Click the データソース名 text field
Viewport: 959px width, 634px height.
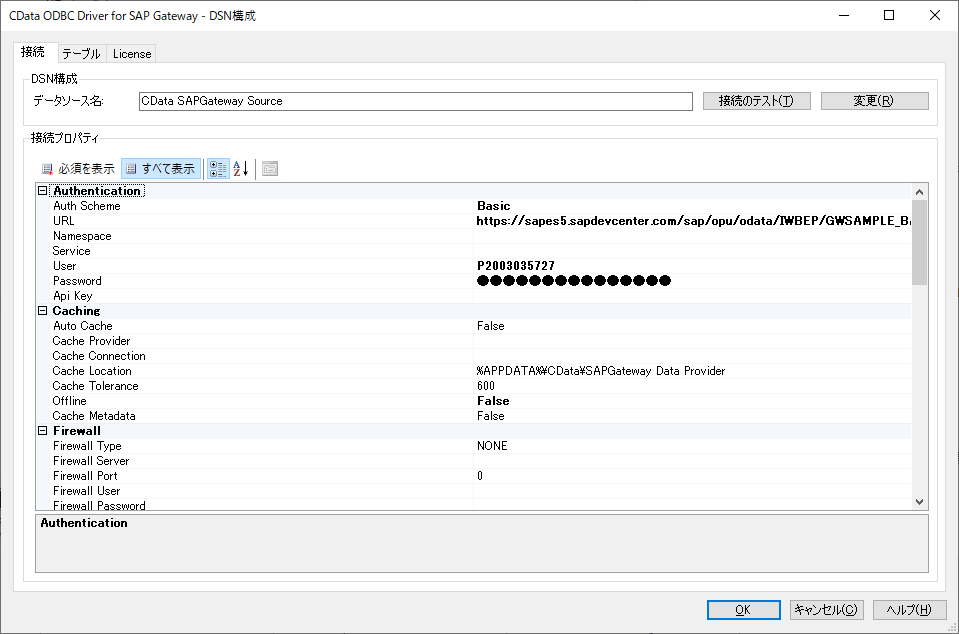coord(416,101)
